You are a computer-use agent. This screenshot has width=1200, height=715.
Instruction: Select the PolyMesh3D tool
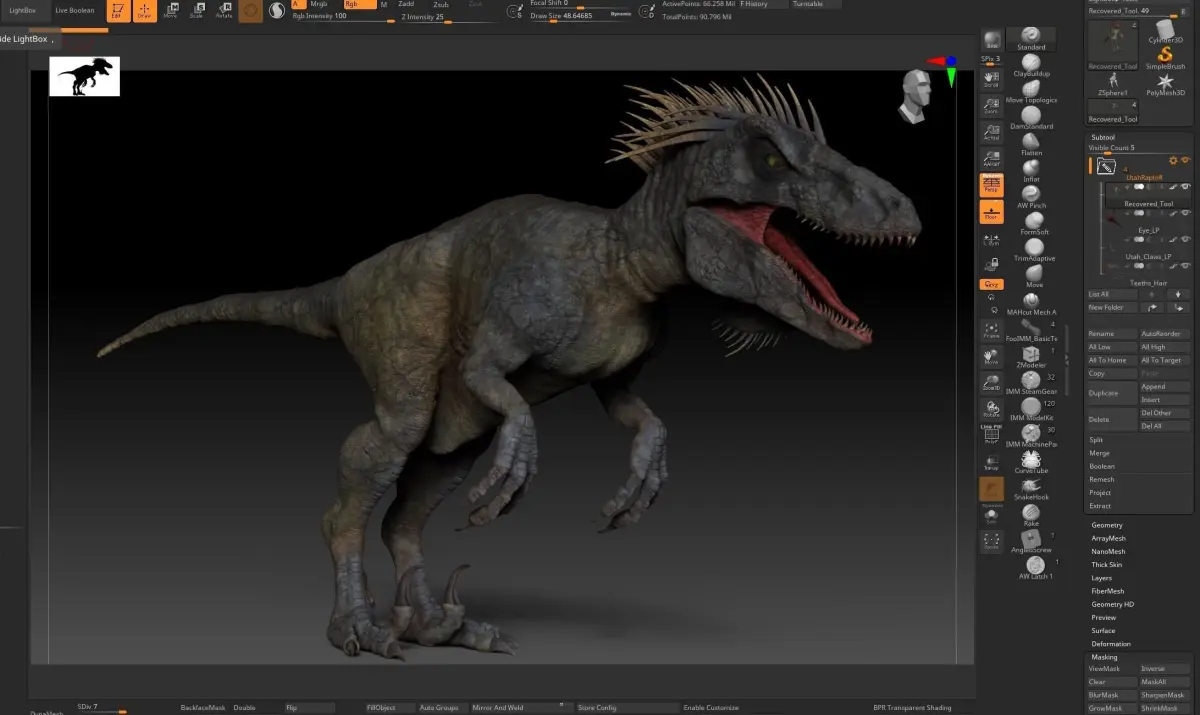1165,85
